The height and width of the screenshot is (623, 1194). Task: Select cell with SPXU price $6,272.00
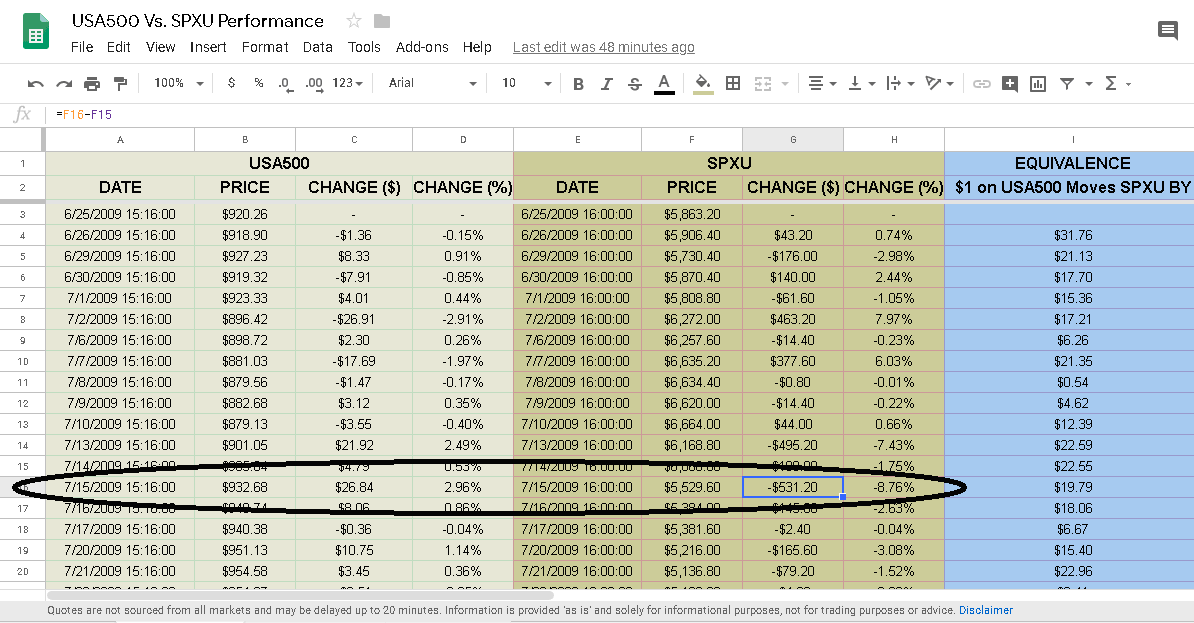click(691, 319)
